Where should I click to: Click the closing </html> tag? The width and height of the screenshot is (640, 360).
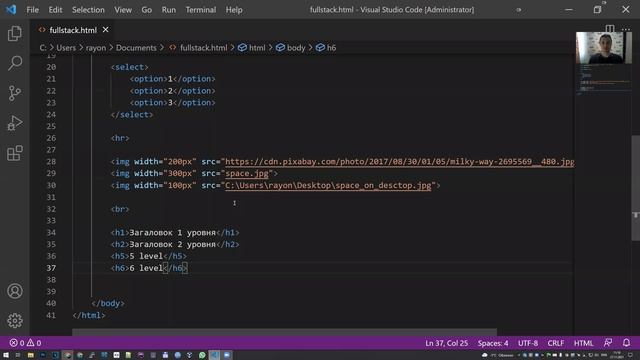point(89,315)
